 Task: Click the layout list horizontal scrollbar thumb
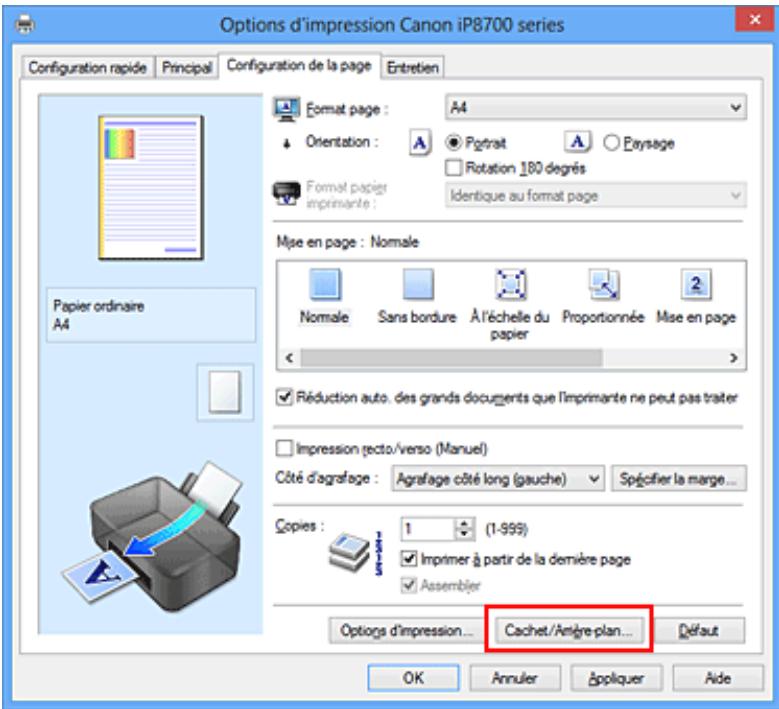451,358
